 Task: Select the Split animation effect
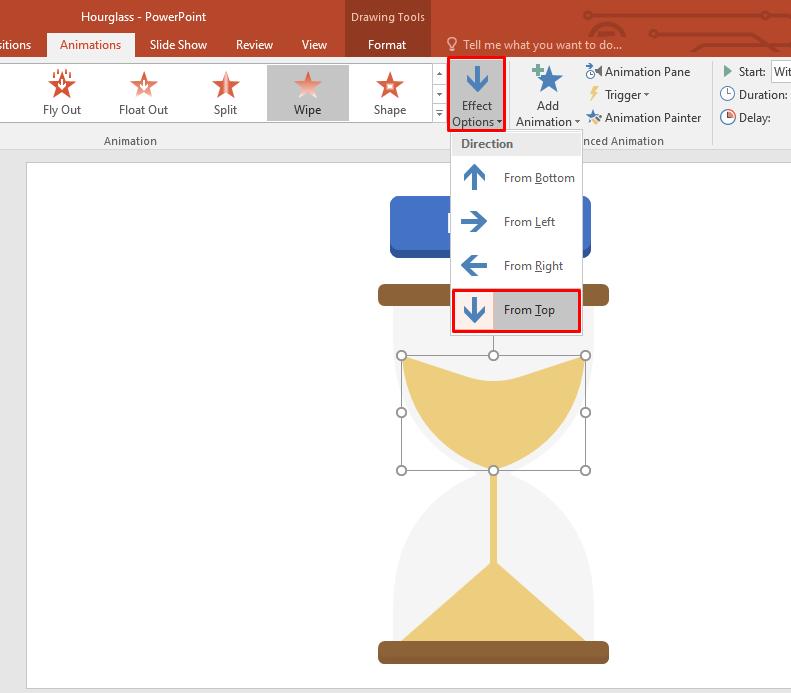point(225,93)
